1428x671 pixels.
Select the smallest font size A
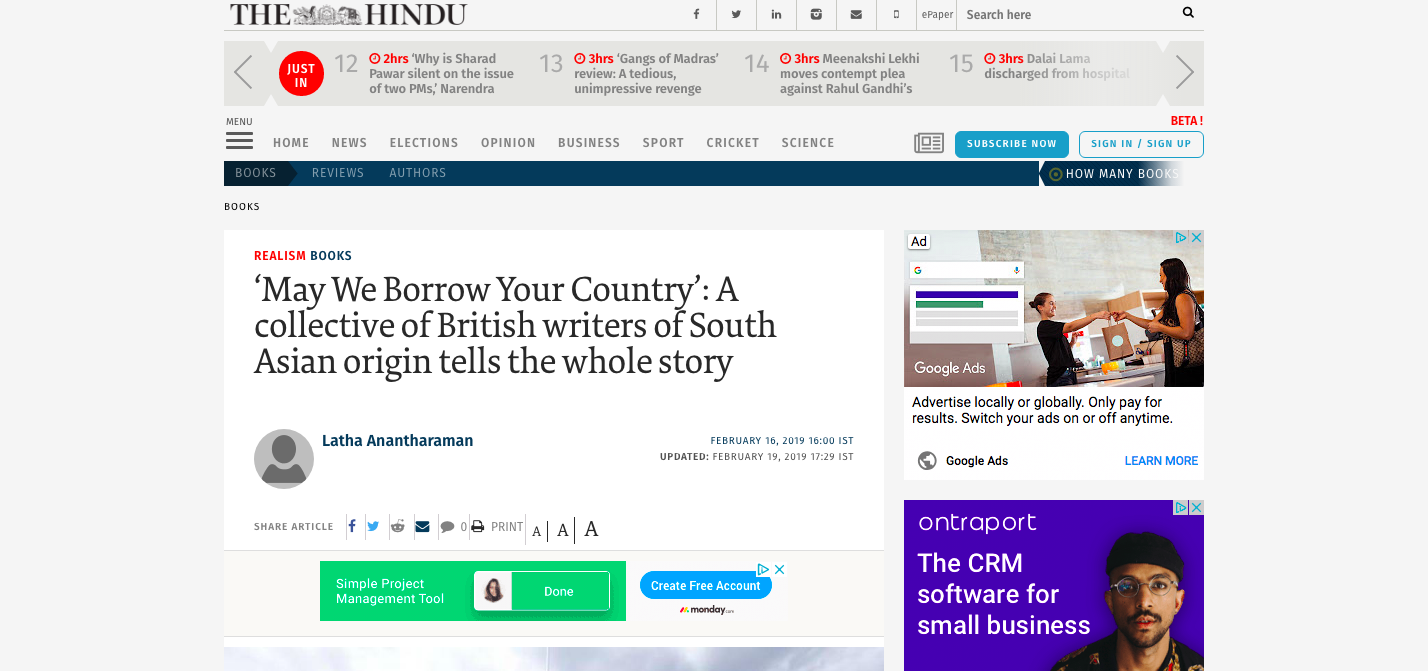(537, 531)
